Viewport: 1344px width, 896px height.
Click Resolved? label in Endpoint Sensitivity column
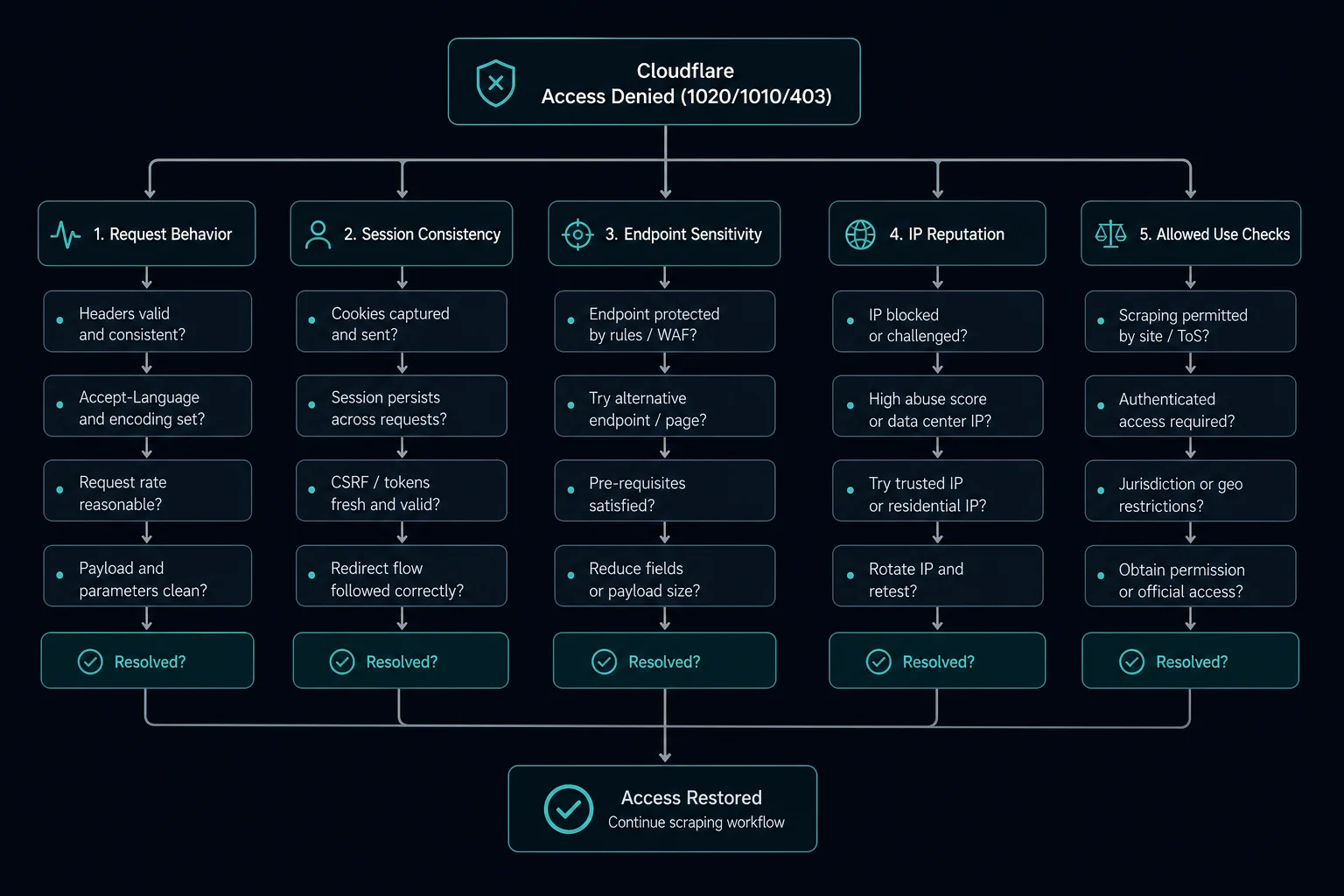[x=664, y=662]
